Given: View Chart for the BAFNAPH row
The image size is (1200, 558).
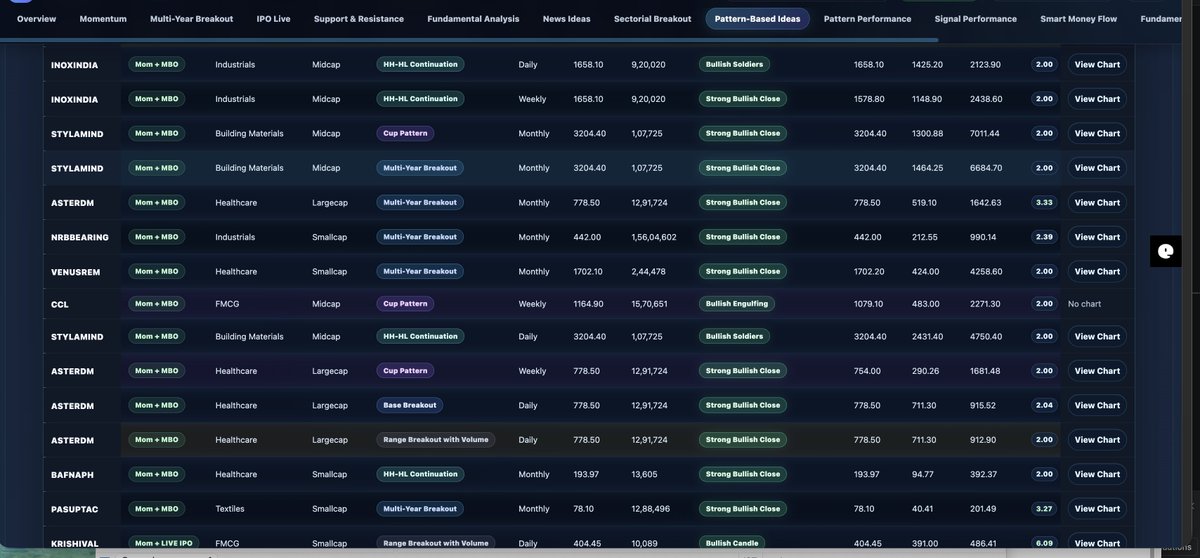Looking at the screenshot, I should pos(1097,474).
